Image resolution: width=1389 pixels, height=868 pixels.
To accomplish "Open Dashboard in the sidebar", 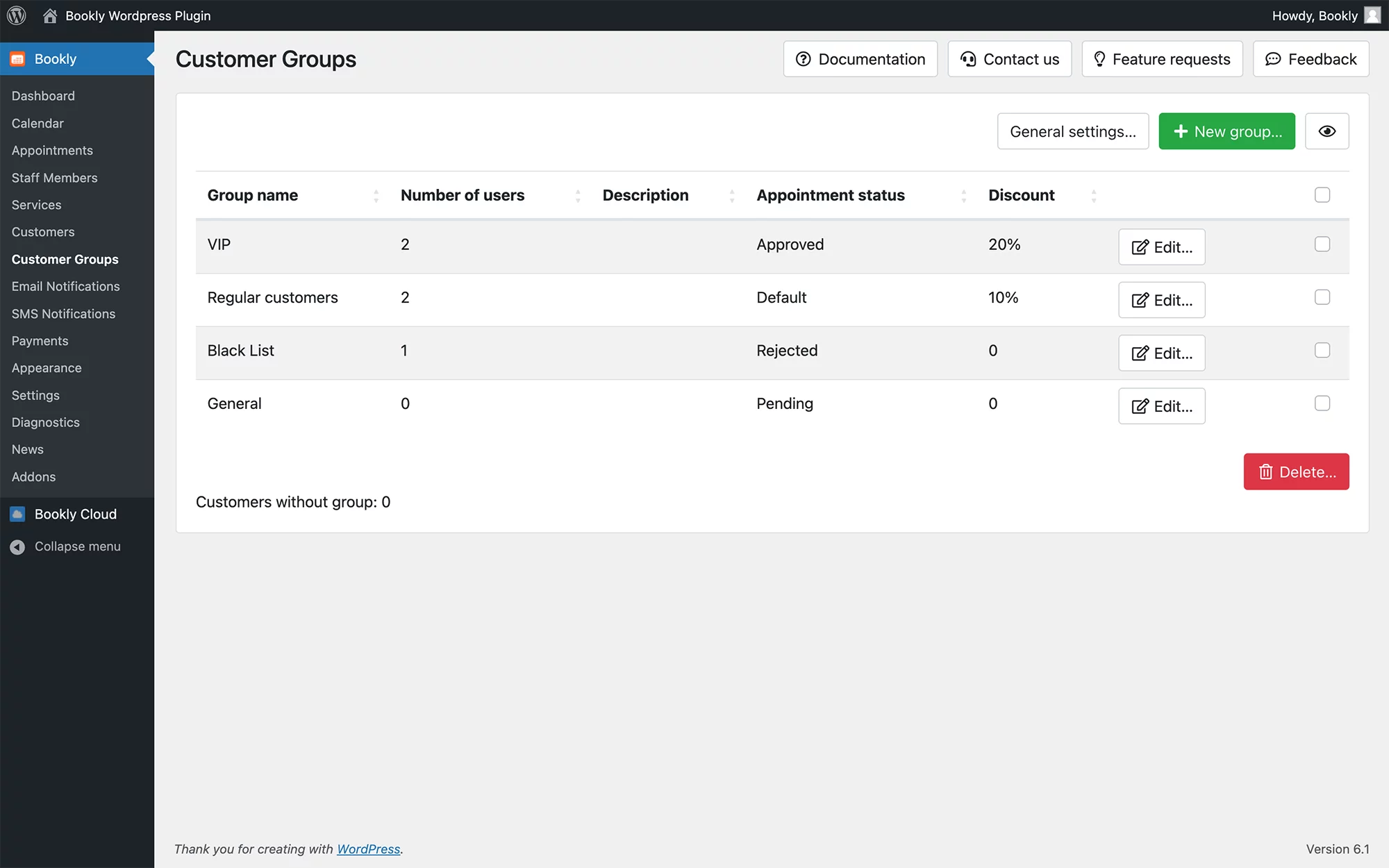I will coord(43,96).
